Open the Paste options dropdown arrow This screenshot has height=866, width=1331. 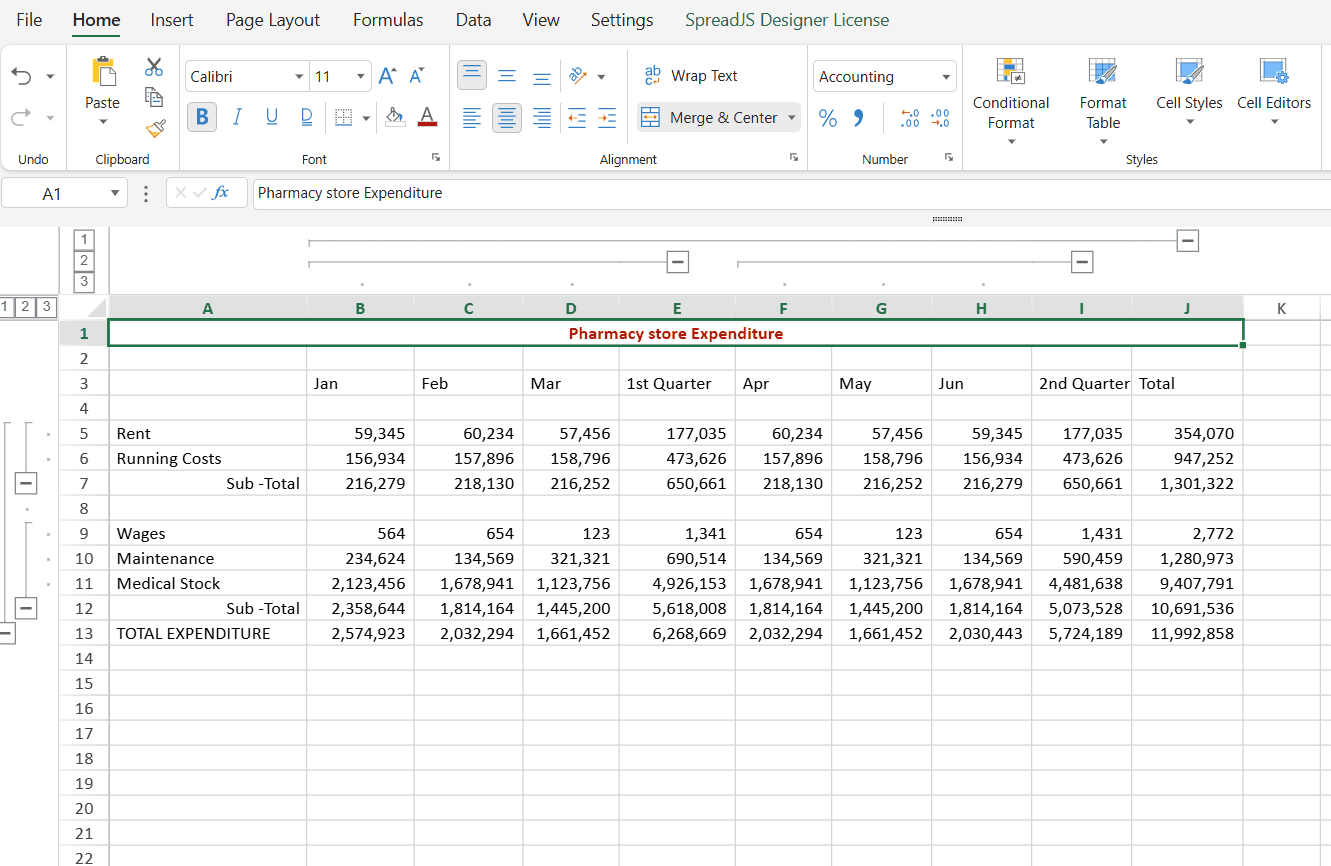tap(103, 123)
